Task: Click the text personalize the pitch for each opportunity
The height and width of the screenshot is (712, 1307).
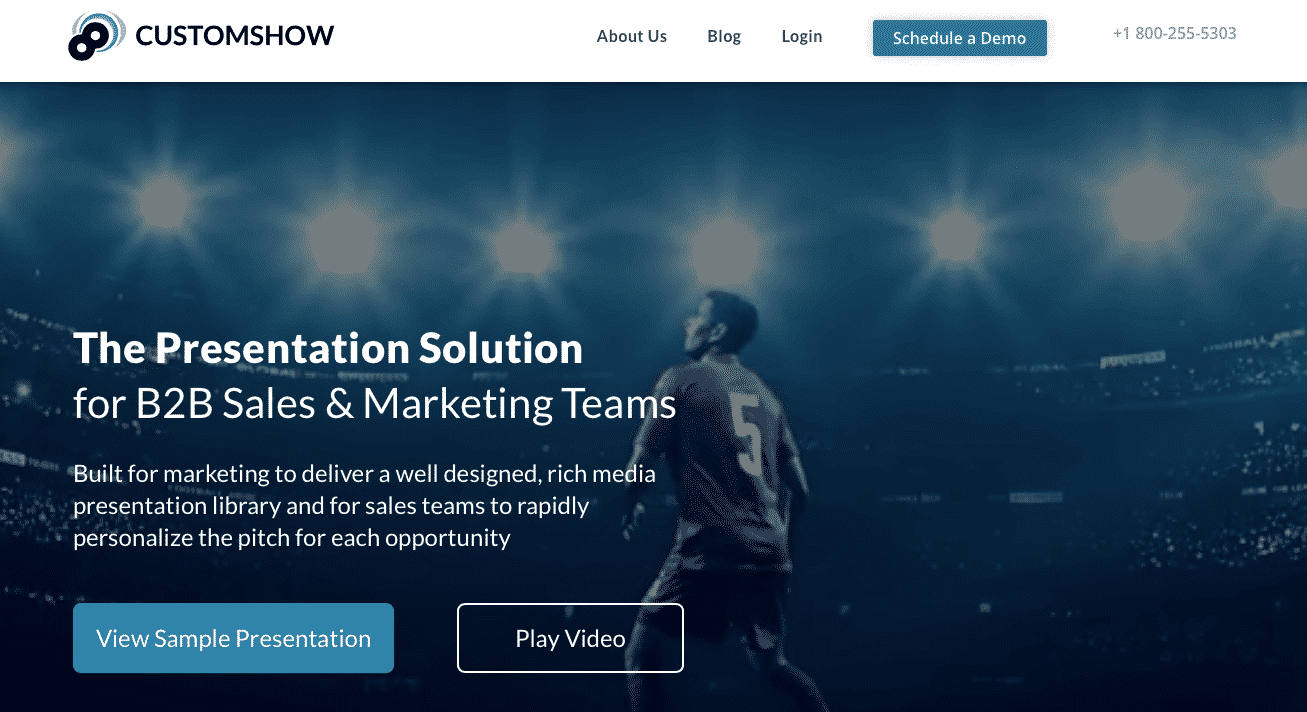Action: point(292,538)
